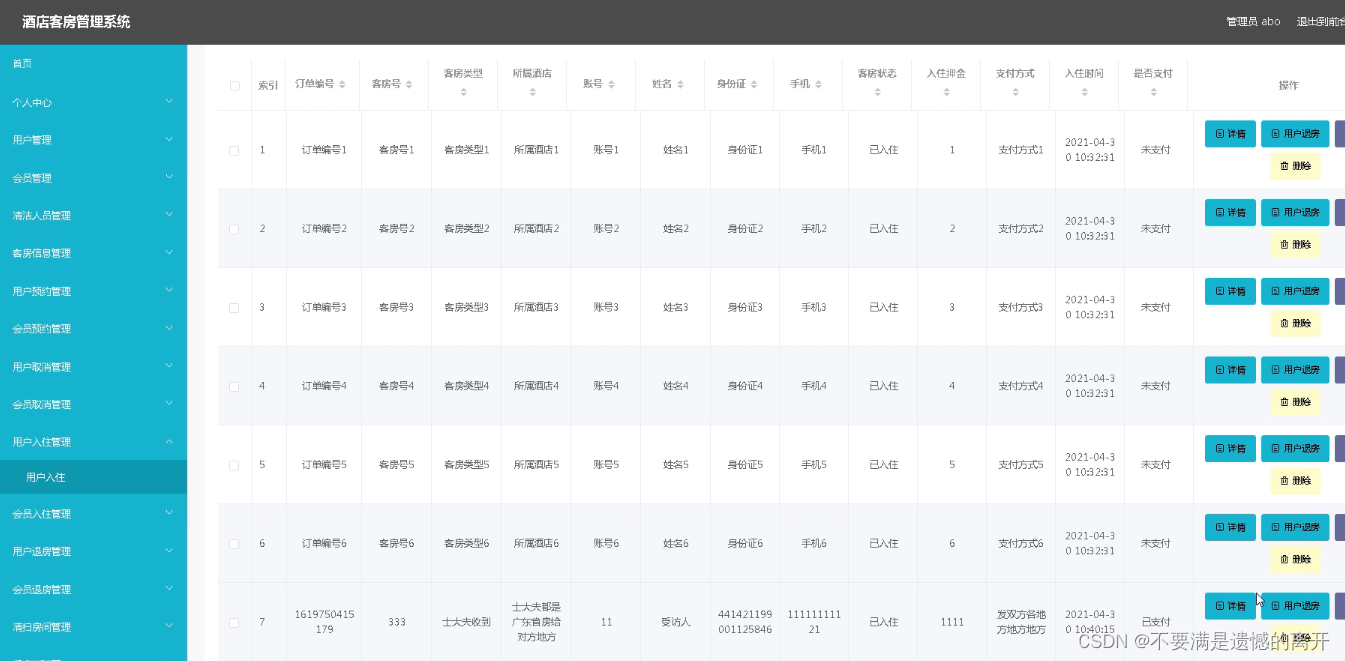
Task: Sort by 入住押金 using its arrows
Action: (x=946, y=92)
